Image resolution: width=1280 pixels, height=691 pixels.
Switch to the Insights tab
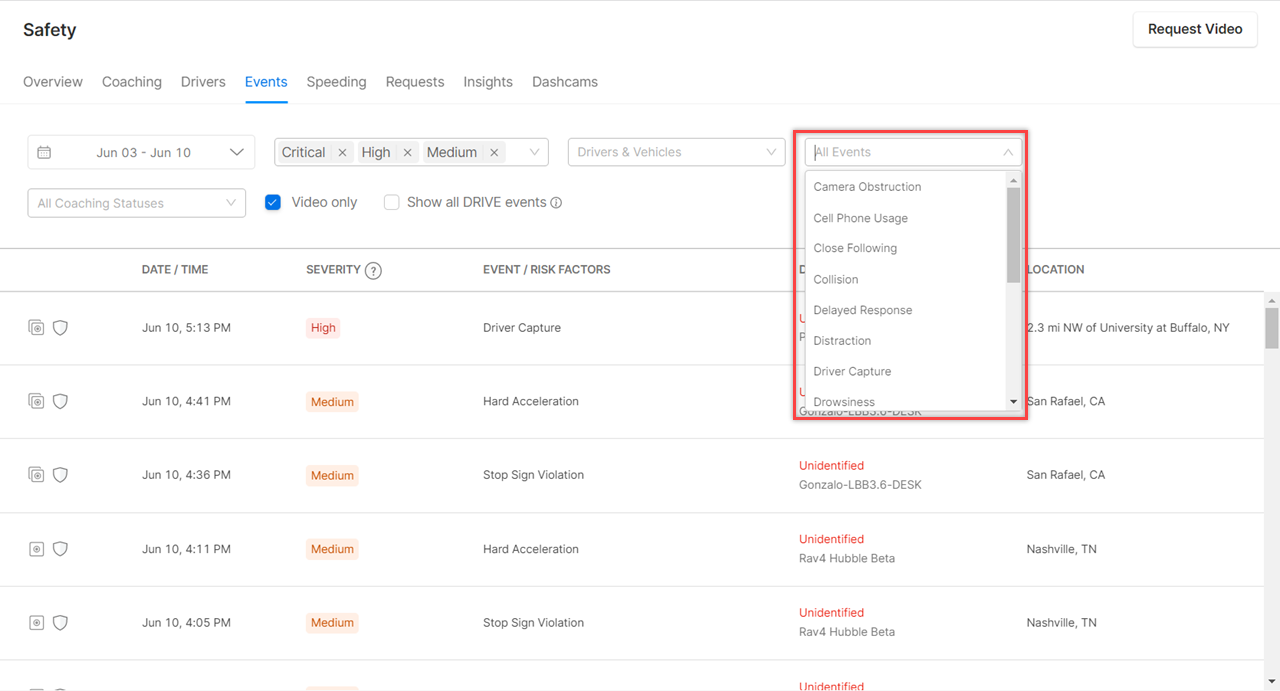point(488,82)
